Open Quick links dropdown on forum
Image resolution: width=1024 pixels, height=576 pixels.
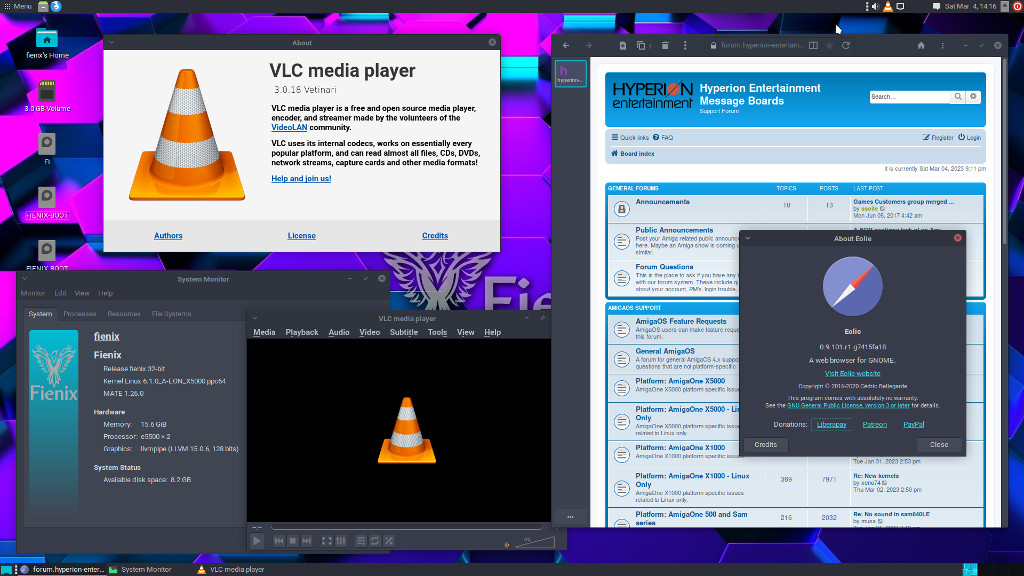(630, 138)
